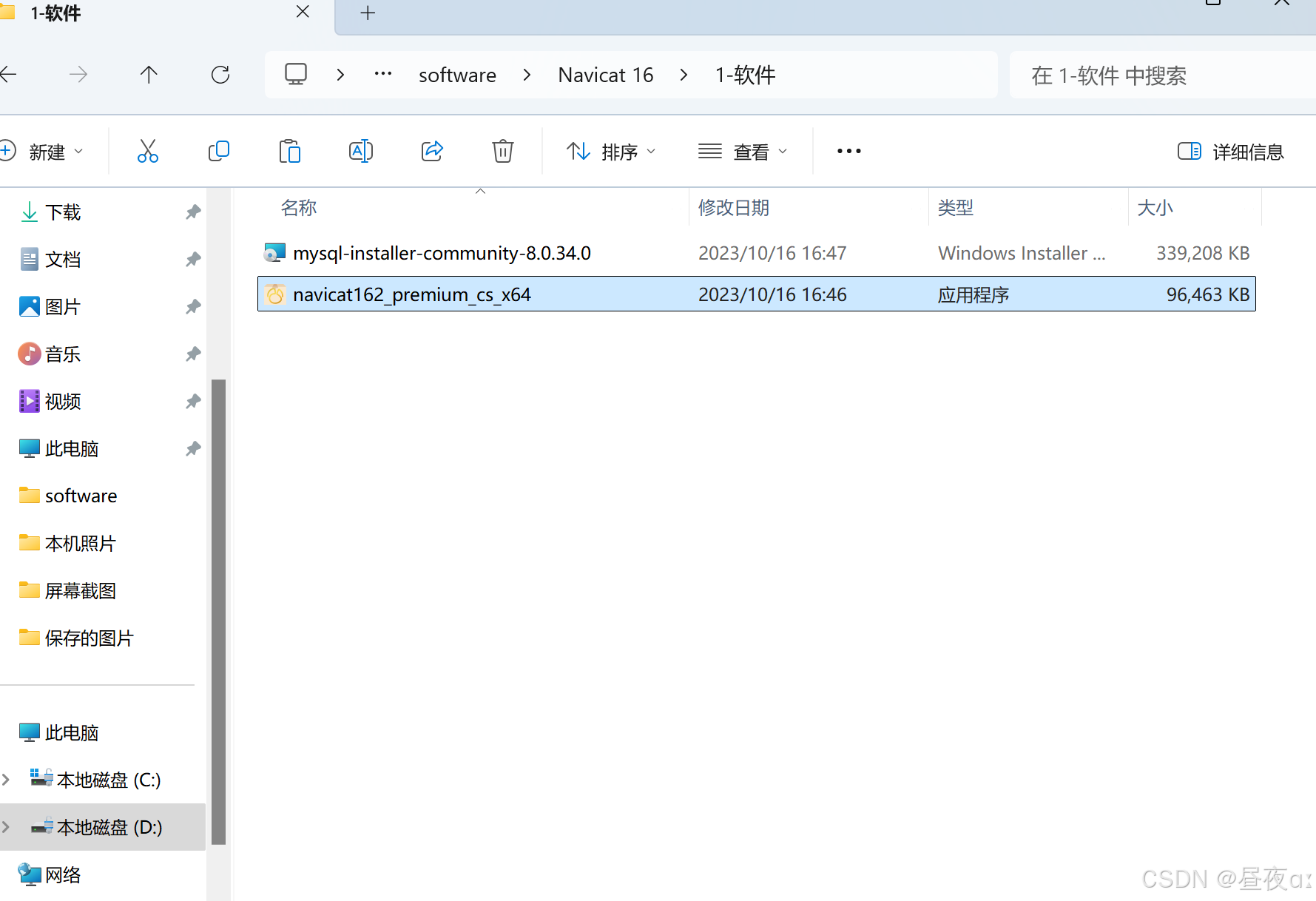Click type cell Windows Installer
Image resolution: width=1316 pixels, height=901 pixels.
[1022, 253]
